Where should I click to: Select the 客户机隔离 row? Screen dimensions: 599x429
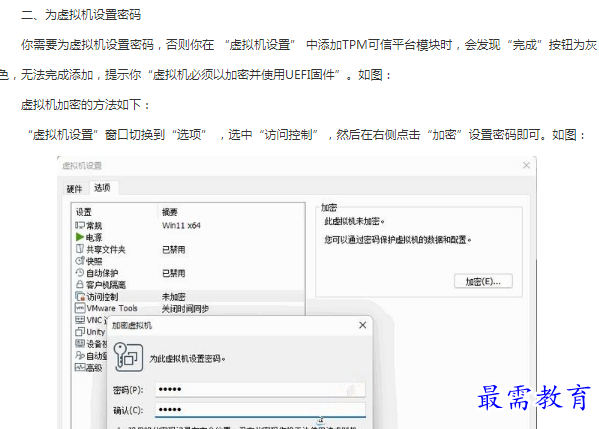tap(189, 285)
